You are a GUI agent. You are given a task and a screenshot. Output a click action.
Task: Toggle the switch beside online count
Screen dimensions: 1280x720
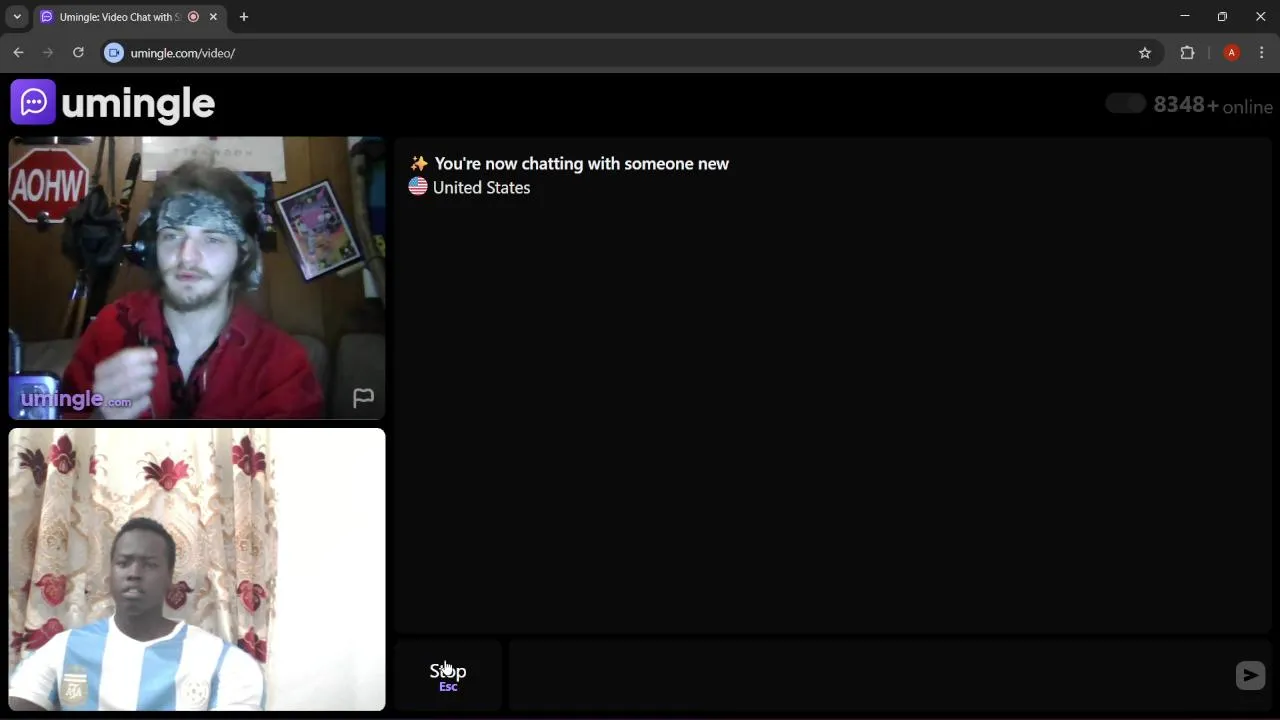[1126, 104]
